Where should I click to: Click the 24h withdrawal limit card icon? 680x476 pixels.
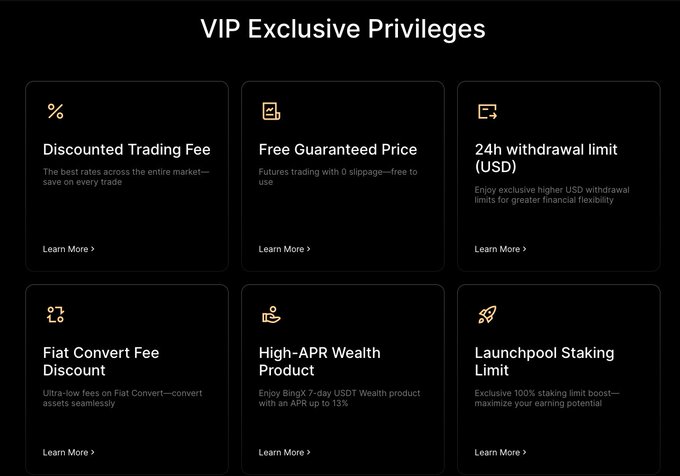pos(487,111)
